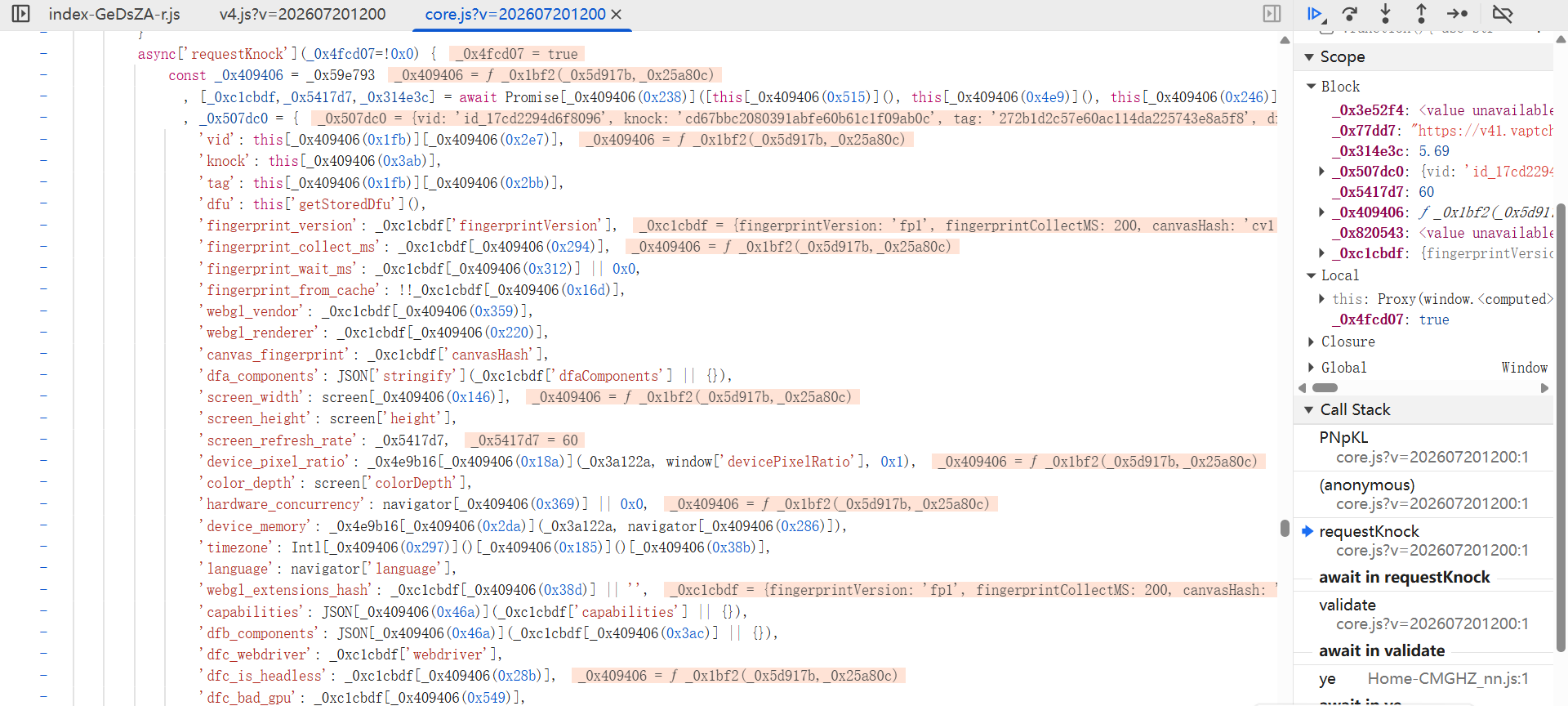Image resolution: width=1568 pixels, height=706 pixels.
Task: Click the inline _0x5417d7 = 60 value hint
Action: [524, 440]
